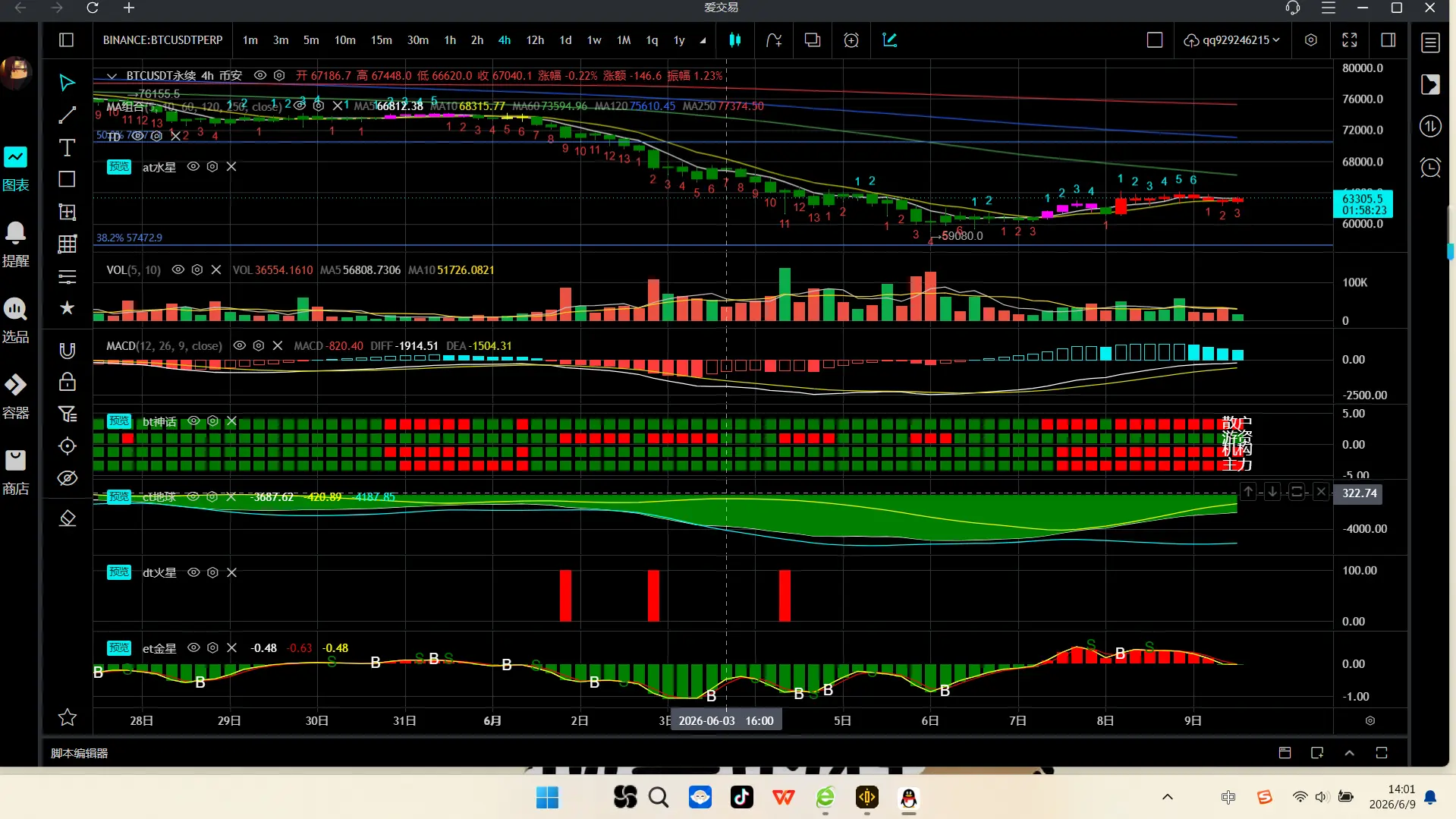Open the chart type candlestick selector
1456x819 pixels.
coord(734,40)
